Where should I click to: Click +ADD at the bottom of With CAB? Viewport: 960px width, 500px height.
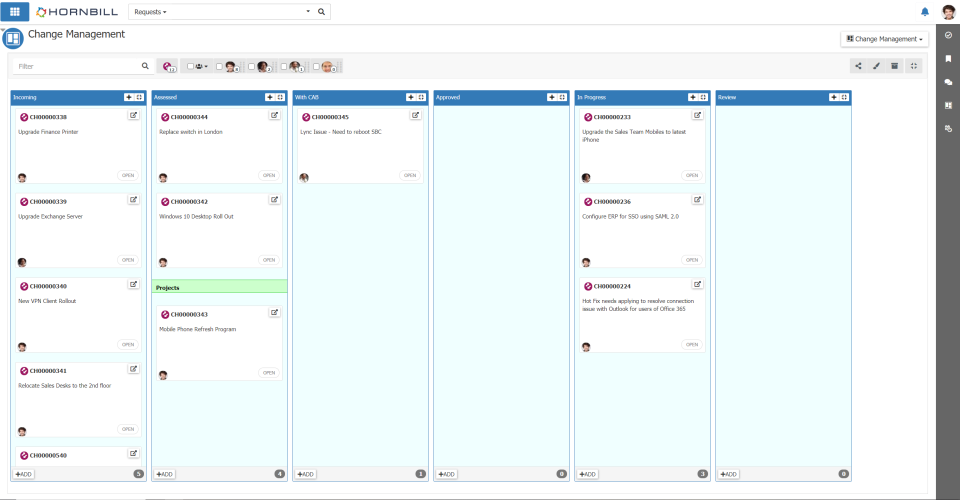pyautogui.click(x=306, y=474)
